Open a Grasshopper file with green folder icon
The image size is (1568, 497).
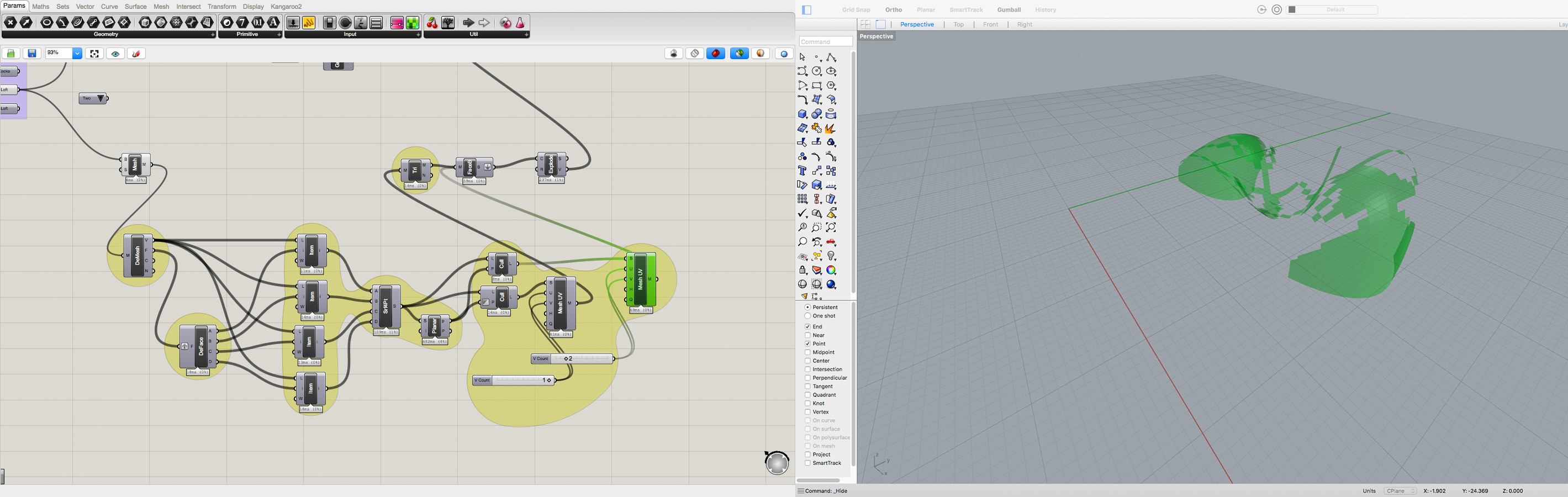coord(12,54)
